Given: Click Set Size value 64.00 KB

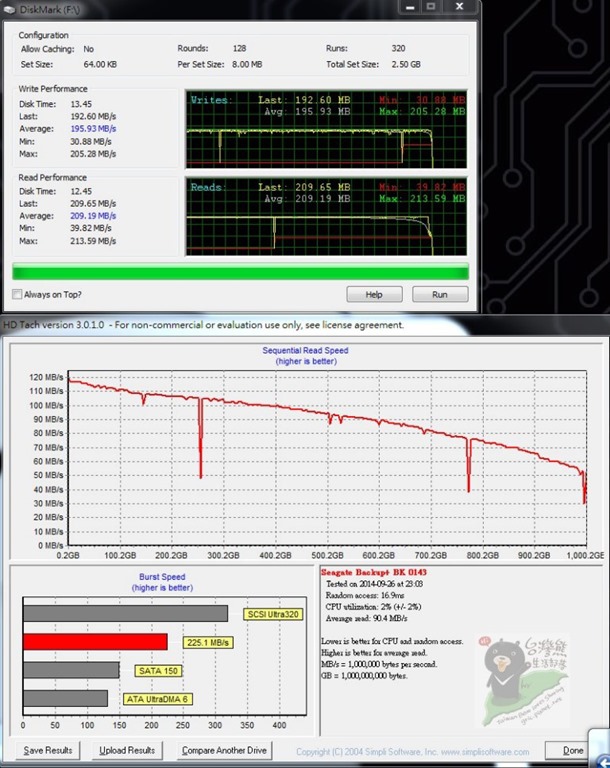Looking at the screenshot, I should 100,64.
